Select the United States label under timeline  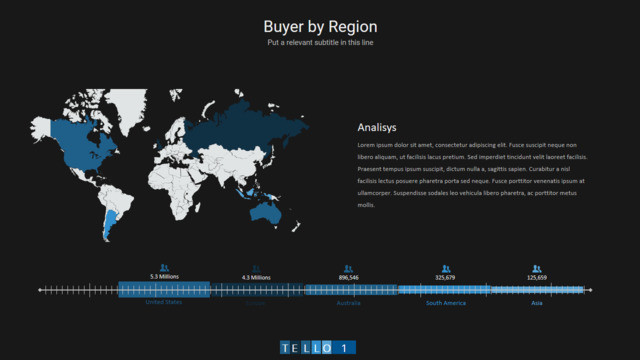164,302
